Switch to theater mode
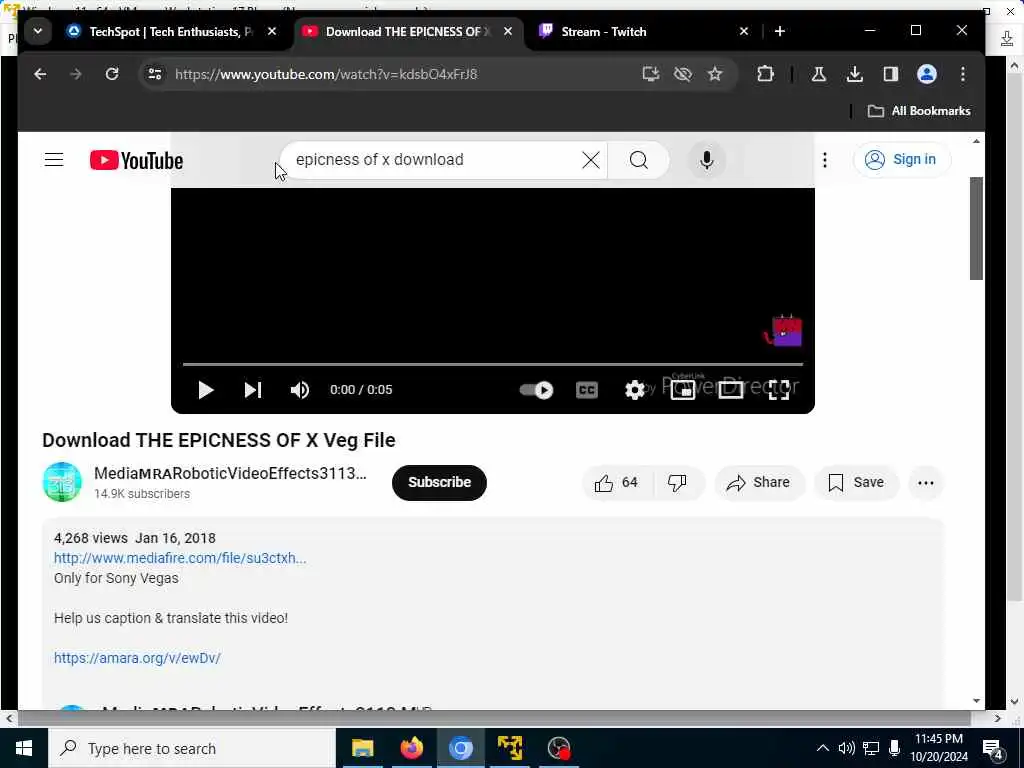The height and width of the screenshot is (768, 1024). point(730,390)
